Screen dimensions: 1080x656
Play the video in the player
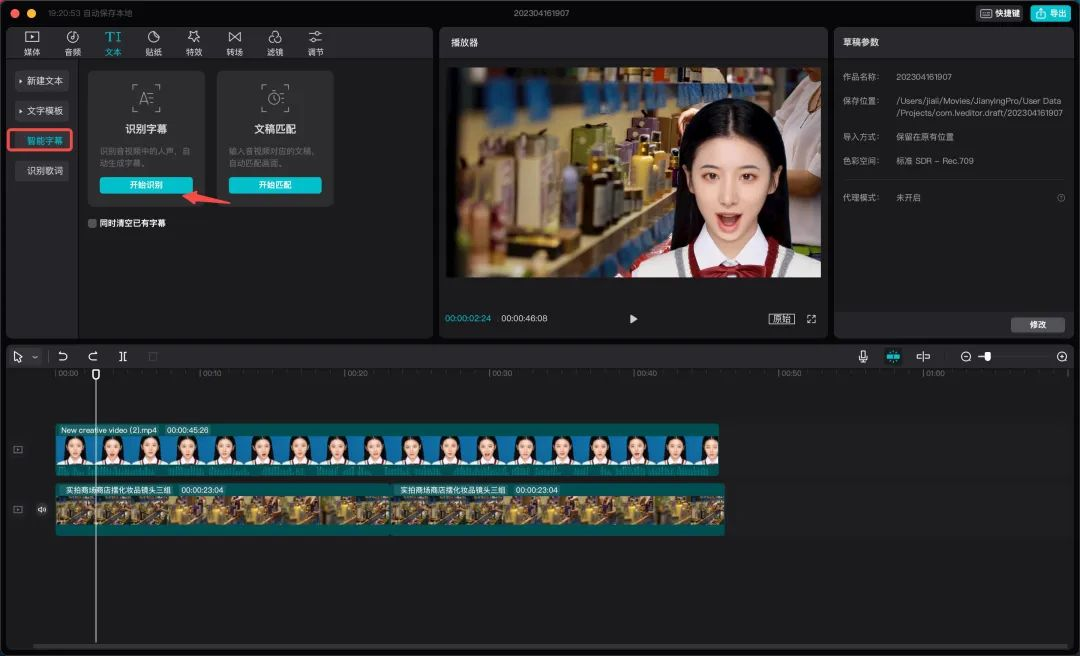tap(633, 318)
